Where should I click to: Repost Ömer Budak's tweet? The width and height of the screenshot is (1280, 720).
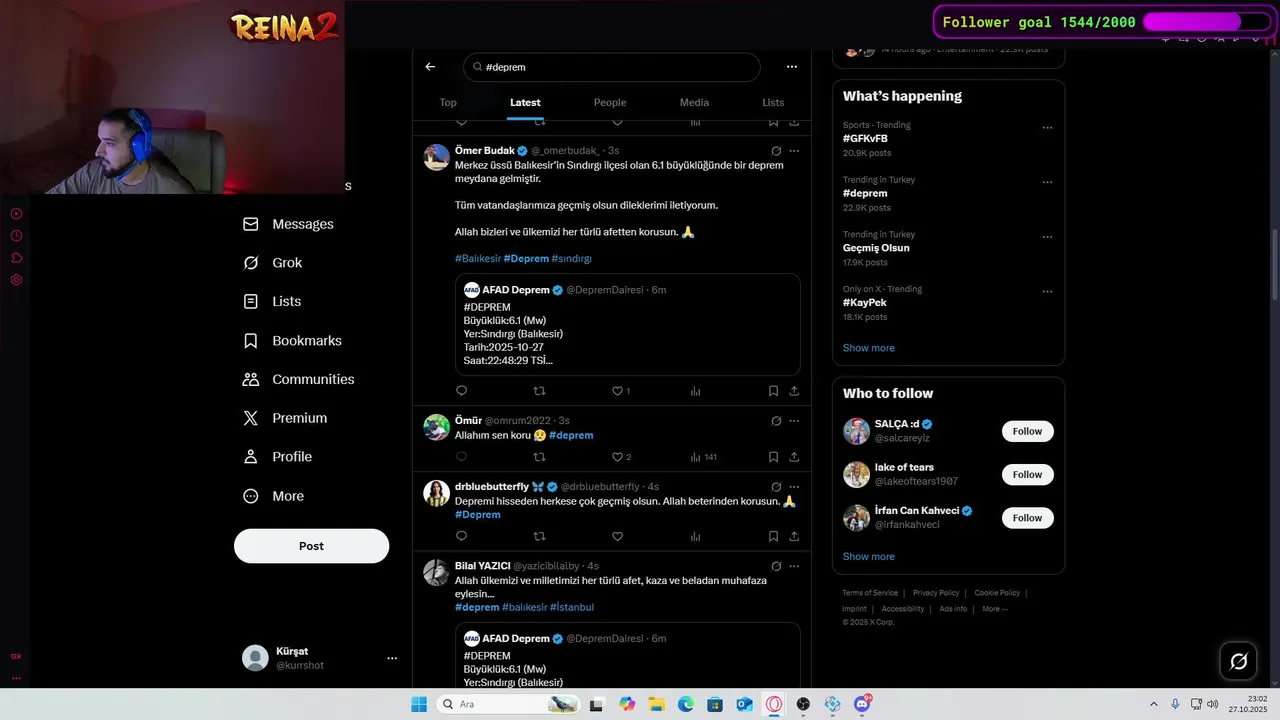(x=539, y=391)
